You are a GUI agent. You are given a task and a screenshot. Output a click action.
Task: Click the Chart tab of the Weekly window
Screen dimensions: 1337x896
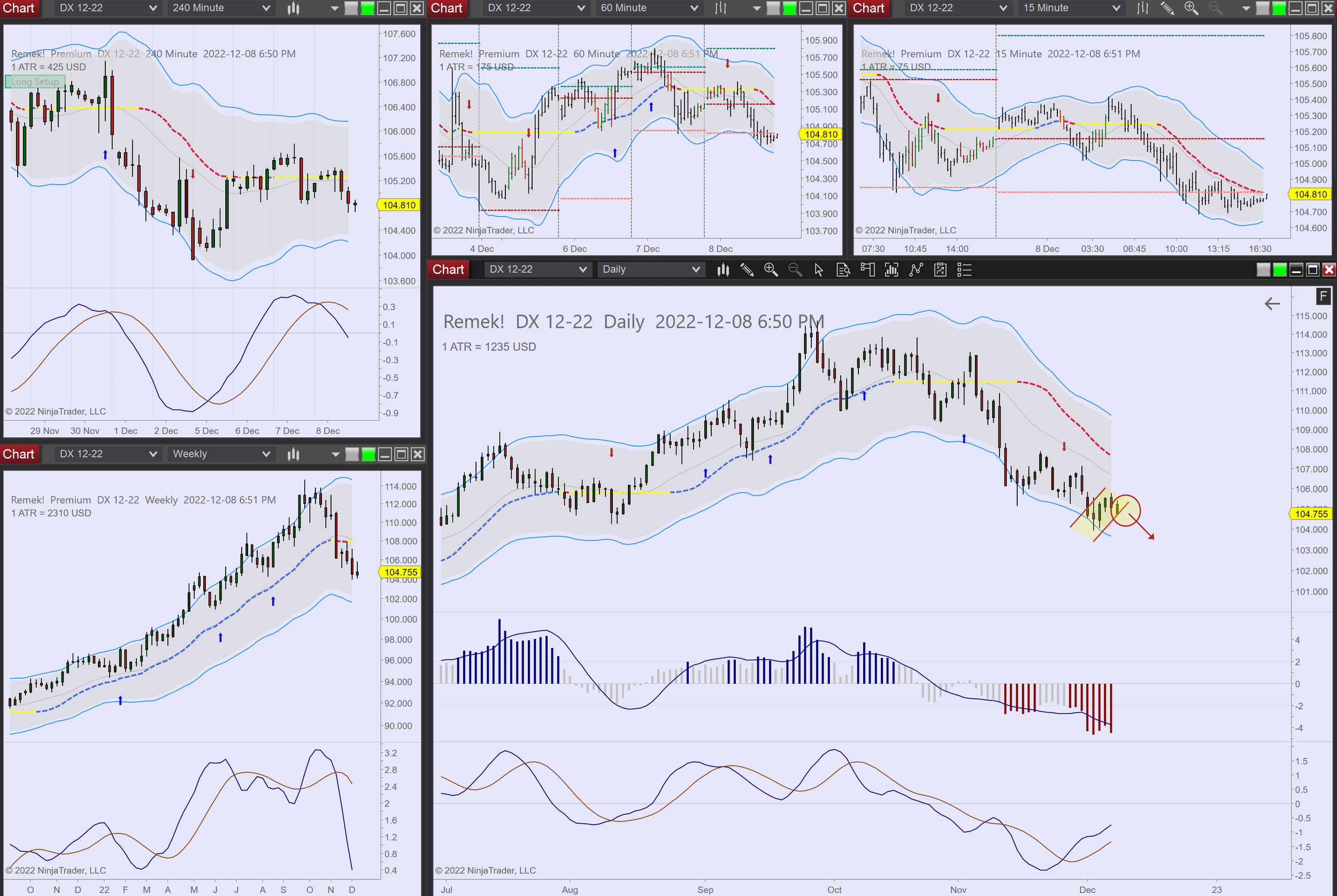pos(19,454)
